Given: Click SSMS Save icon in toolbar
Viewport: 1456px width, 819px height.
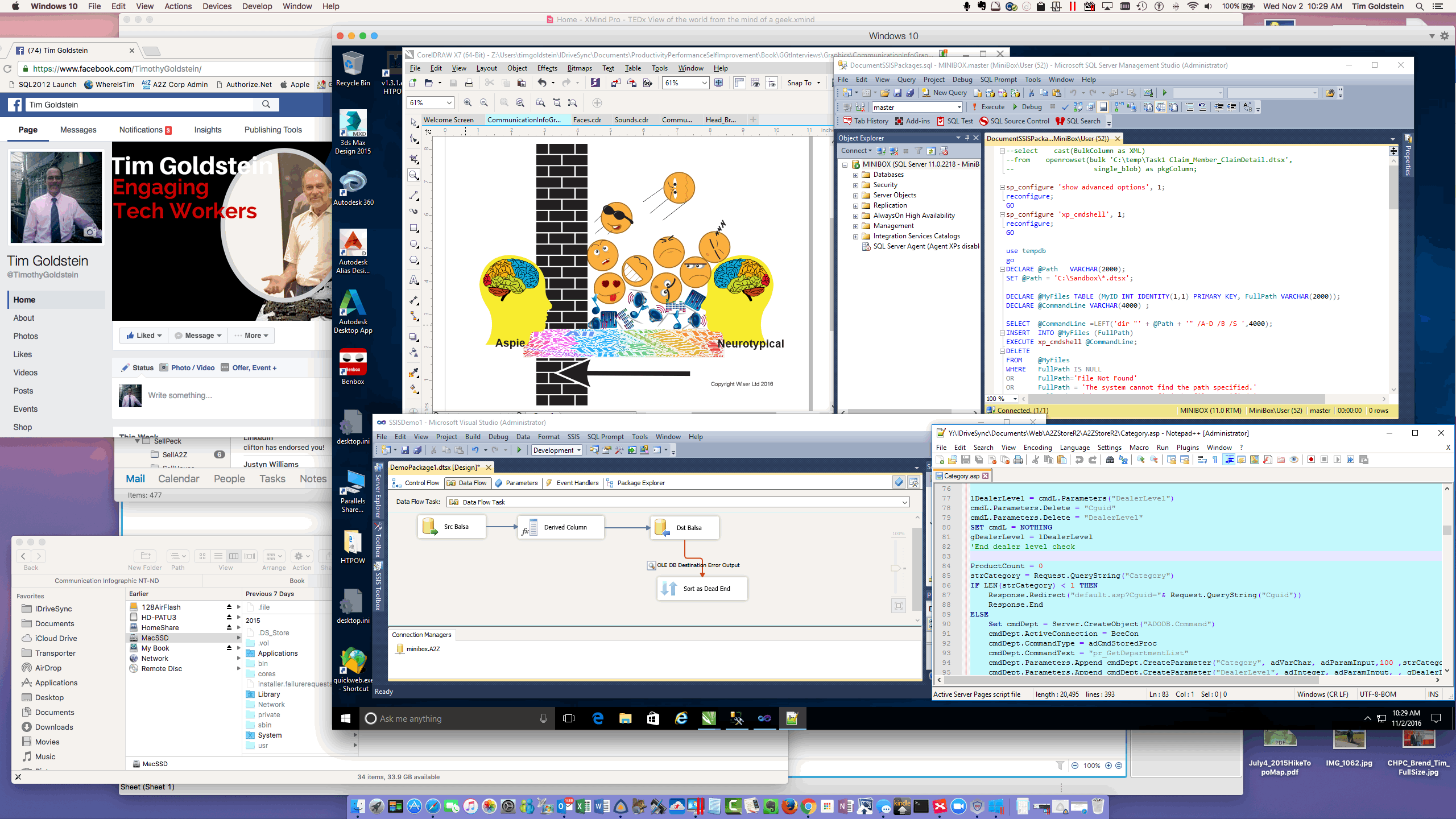Looking at the screenshot, I should click(897, 93).
